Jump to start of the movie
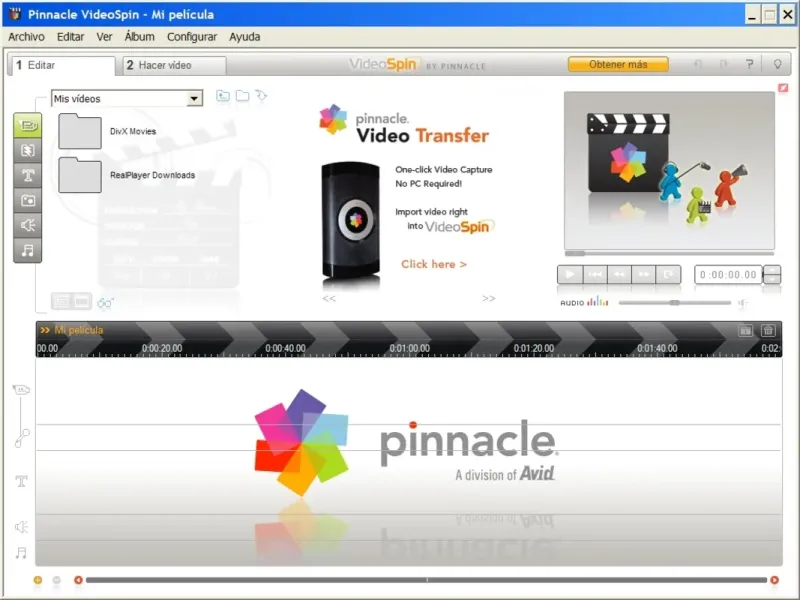 pyautogui.click(x=594, y=274)
